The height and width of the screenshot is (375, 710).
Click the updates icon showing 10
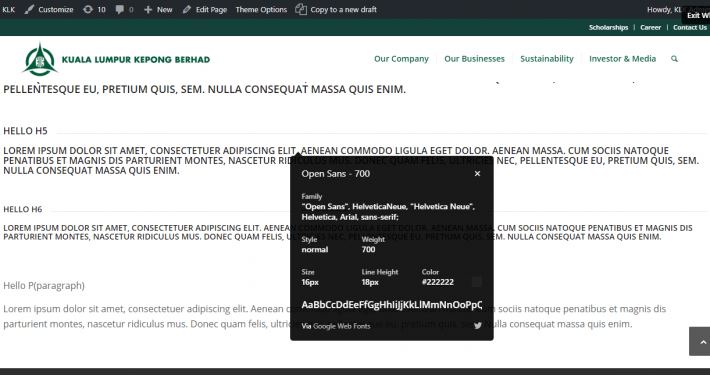pyautogui.click(x=94, y=10)
